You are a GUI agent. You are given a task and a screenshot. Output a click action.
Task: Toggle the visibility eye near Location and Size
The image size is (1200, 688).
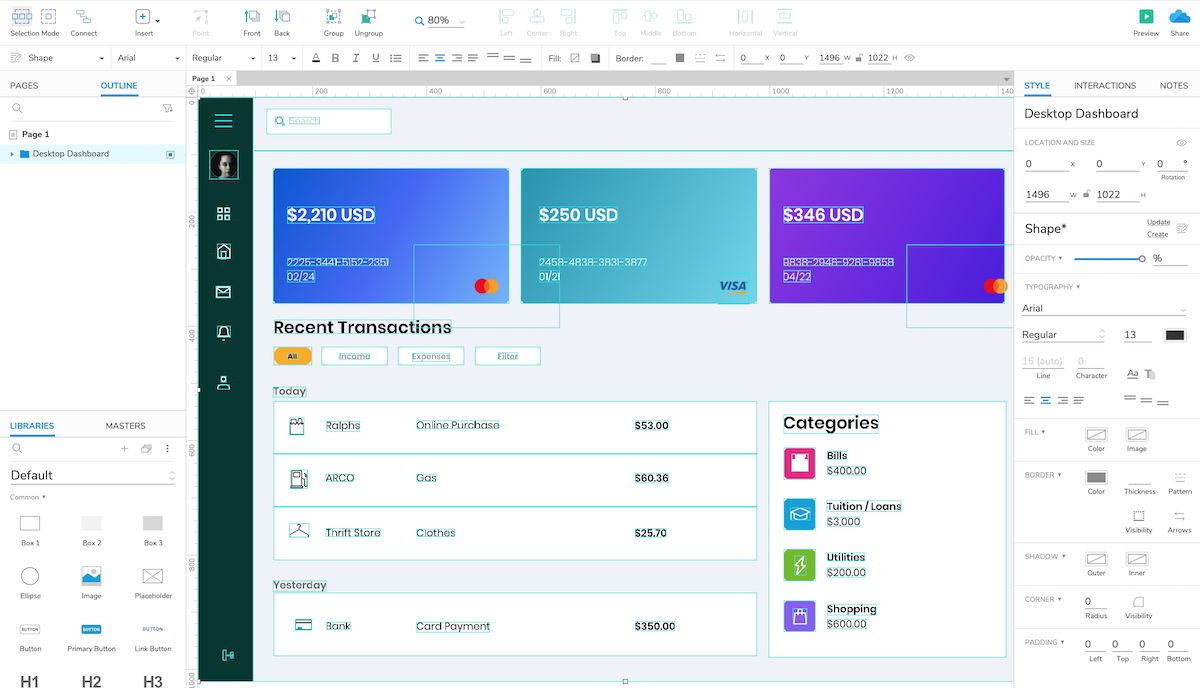1181,142
